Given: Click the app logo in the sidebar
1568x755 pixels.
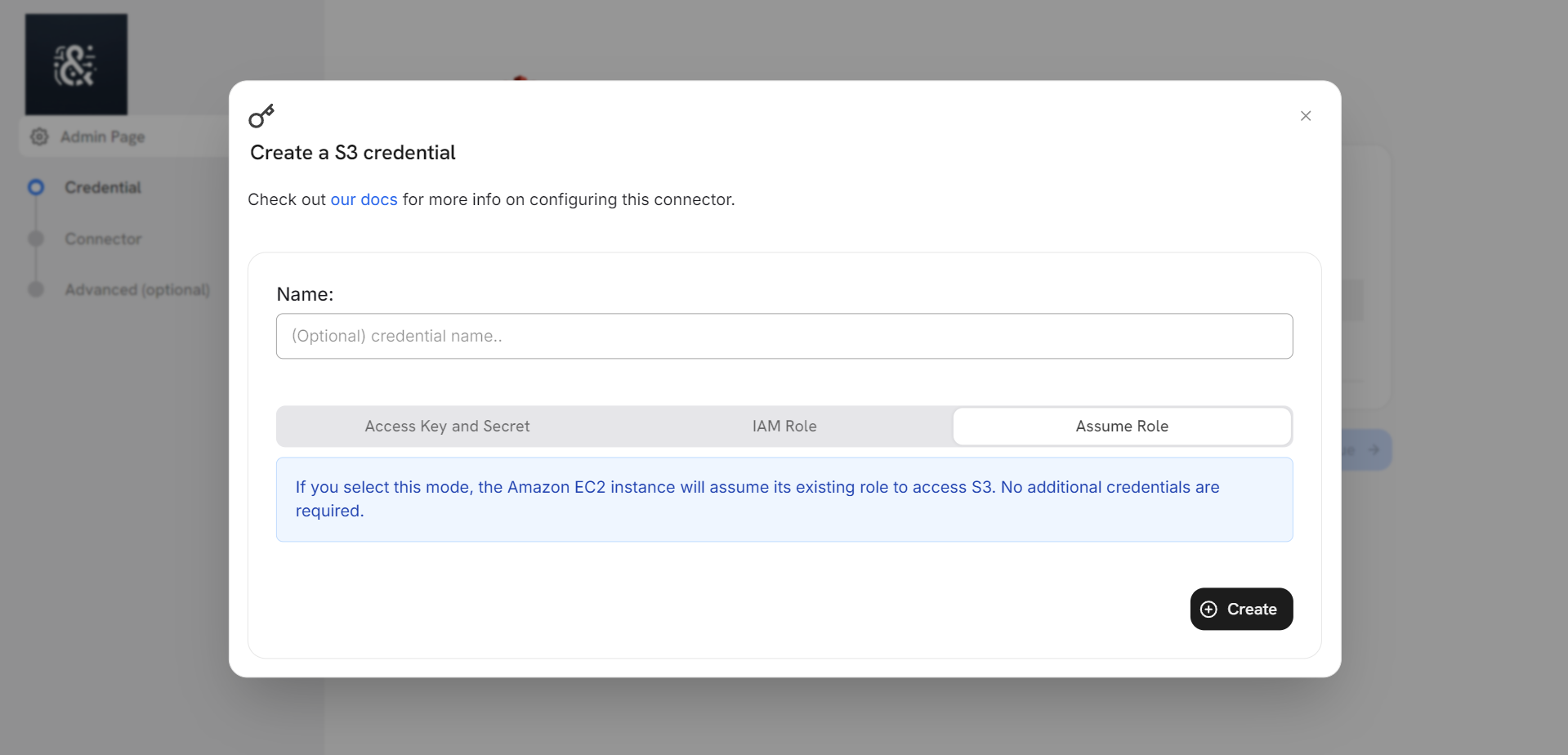Looking at the screenshot, I should click(76, 65).
